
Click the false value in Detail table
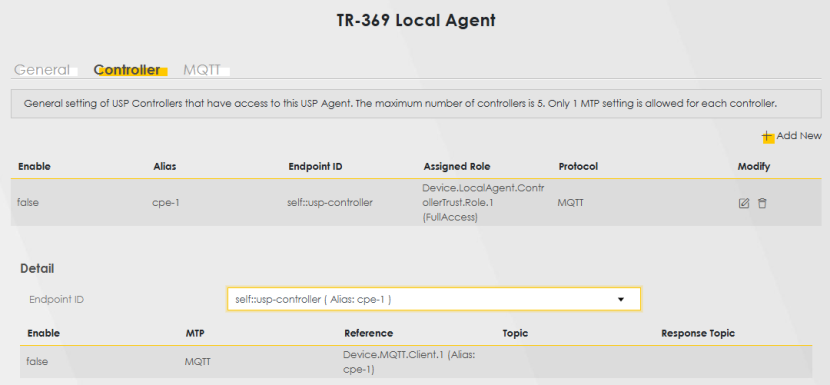[37, 362]
